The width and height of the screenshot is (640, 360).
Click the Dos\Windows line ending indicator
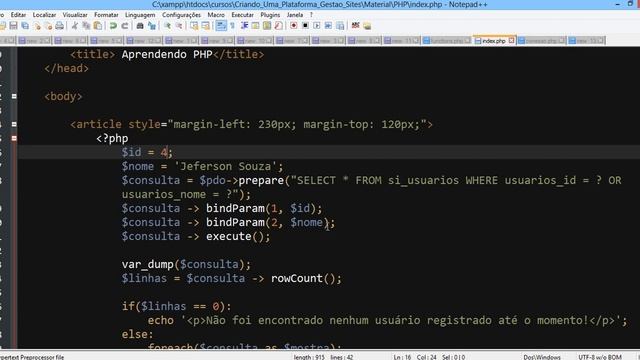[542, 357]
